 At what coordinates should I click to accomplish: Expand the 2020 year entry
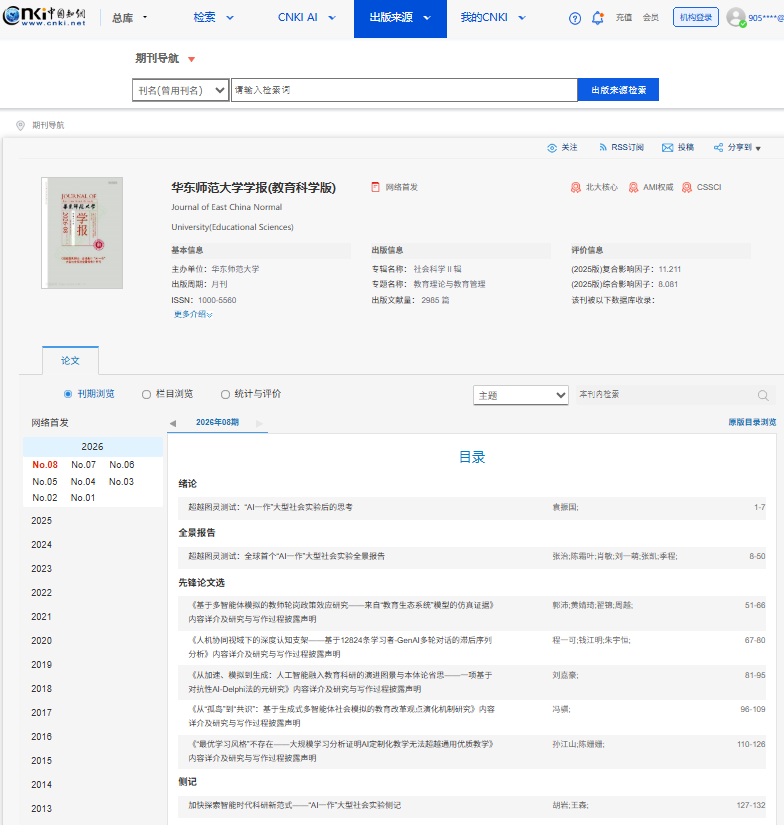pos(42,641)
